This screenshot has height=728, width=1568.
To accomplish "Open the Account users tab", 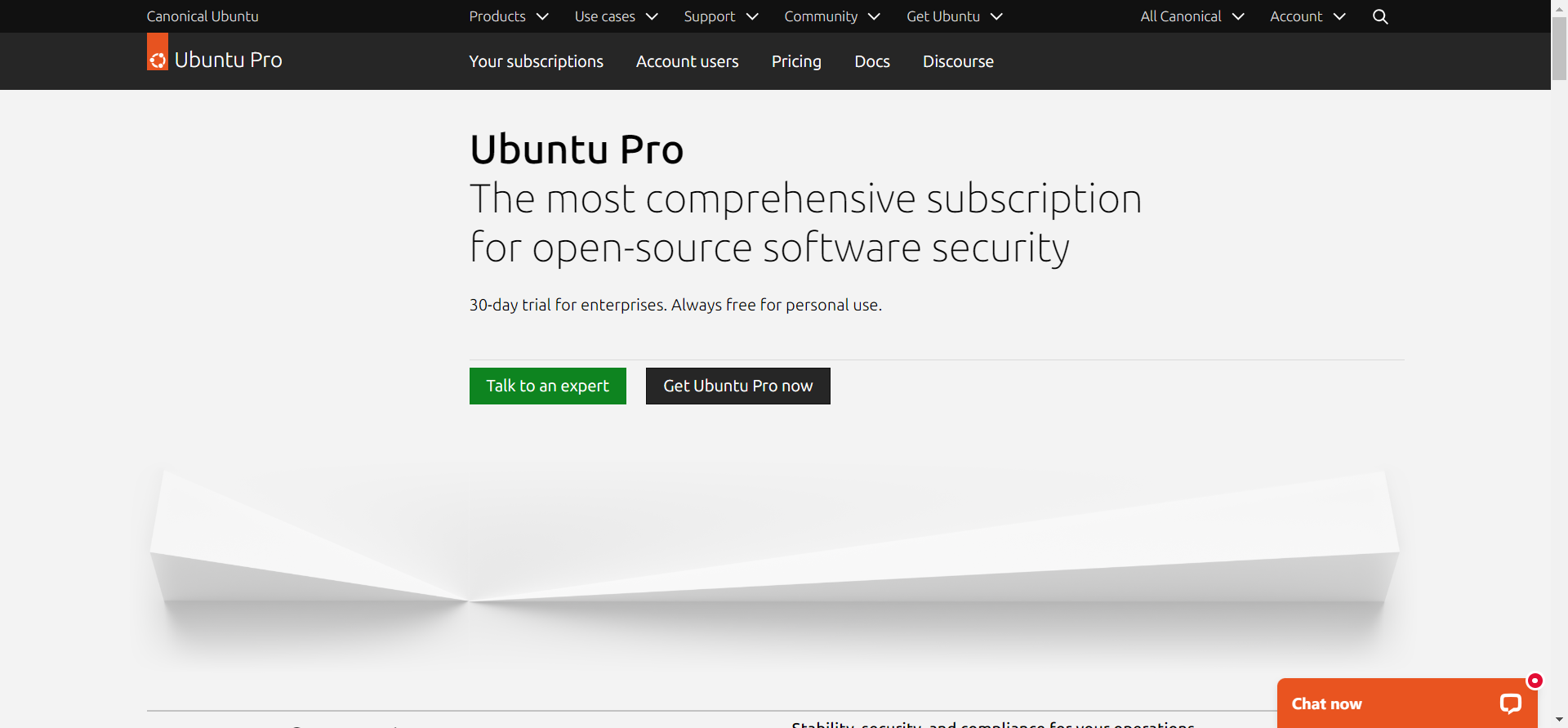I will [687, 61].
